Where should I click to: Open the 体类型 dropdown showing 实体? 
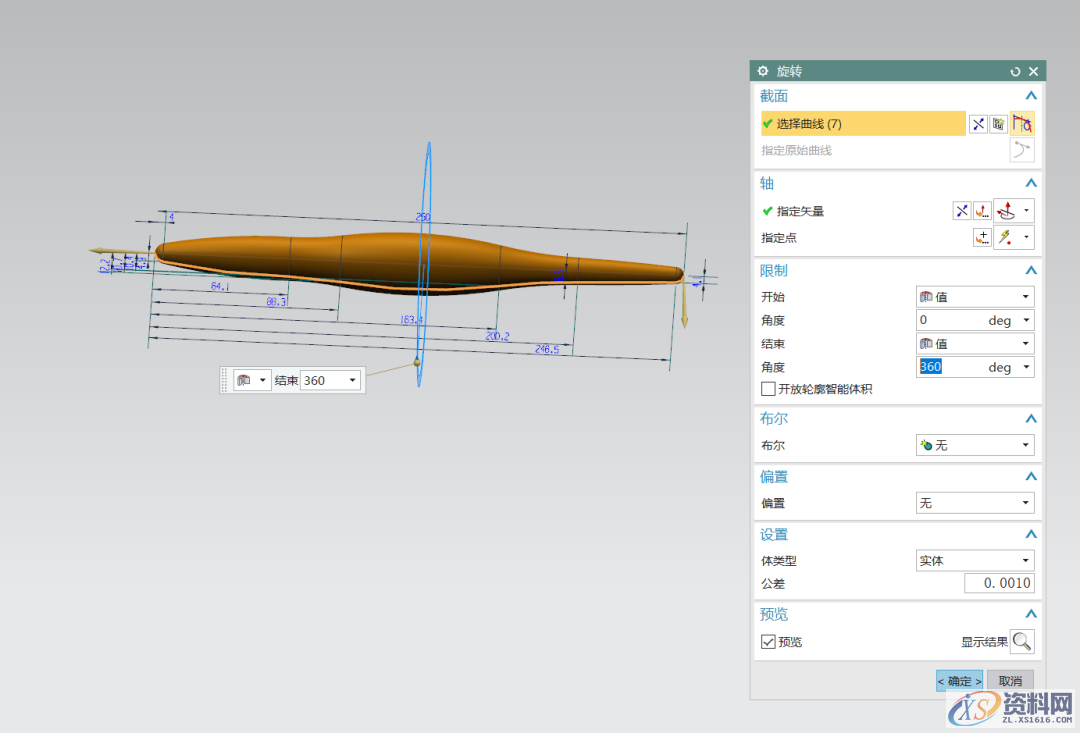point(975,561)
